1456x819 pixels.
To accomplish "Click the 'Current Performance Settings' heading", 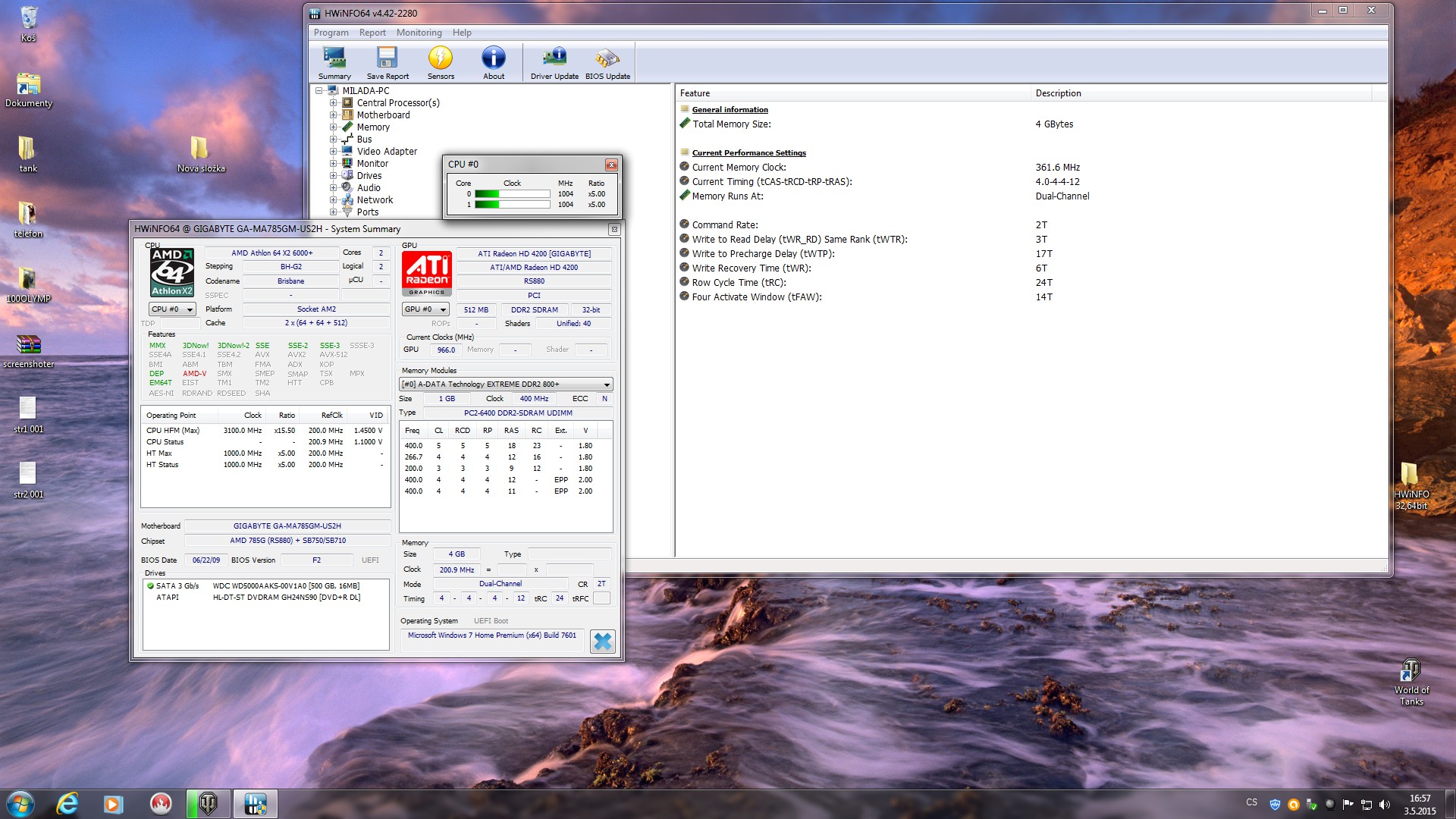I will pos(748,153).
